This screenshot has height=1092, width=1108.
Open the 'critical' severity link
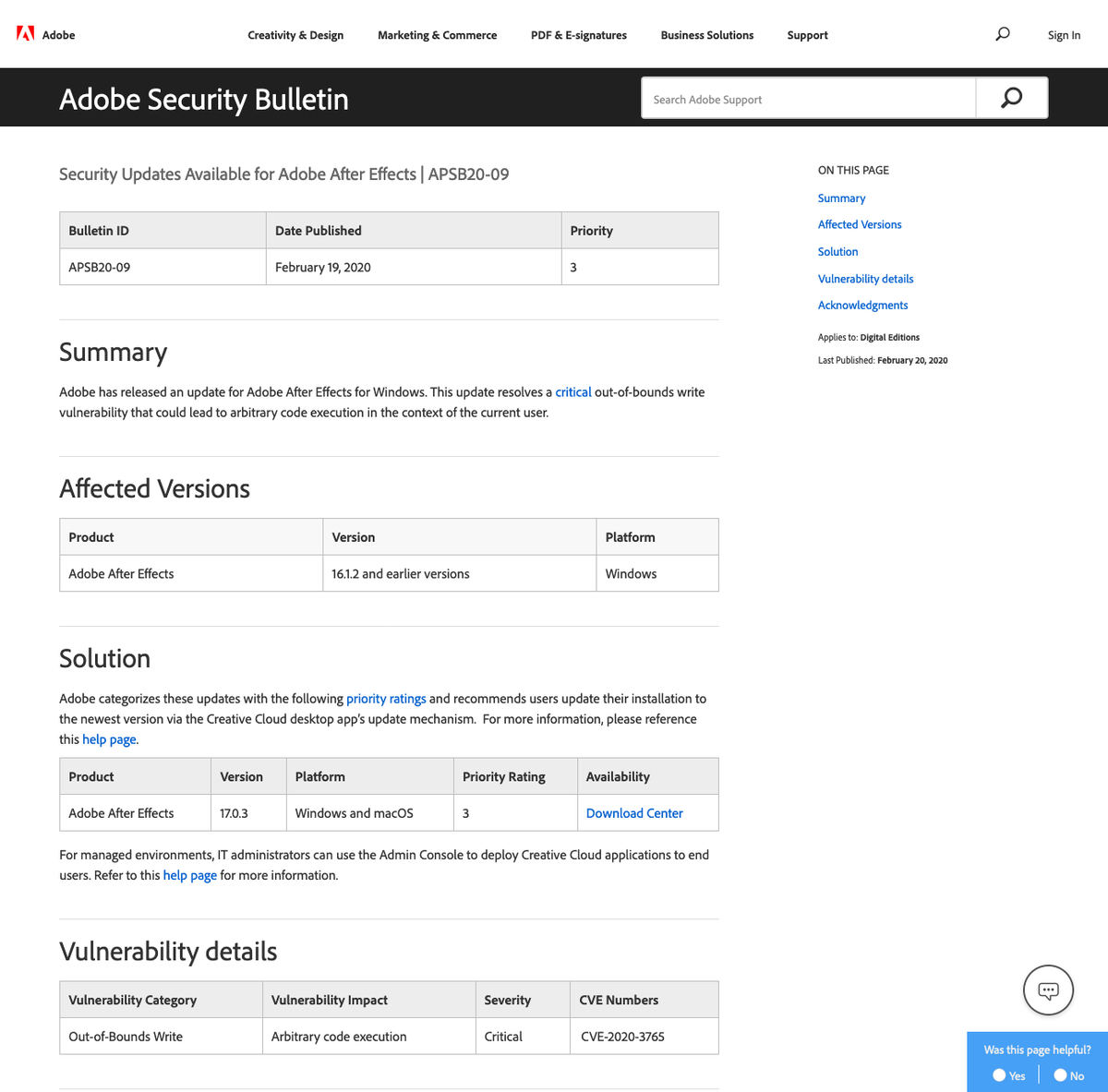pos(573,392)
